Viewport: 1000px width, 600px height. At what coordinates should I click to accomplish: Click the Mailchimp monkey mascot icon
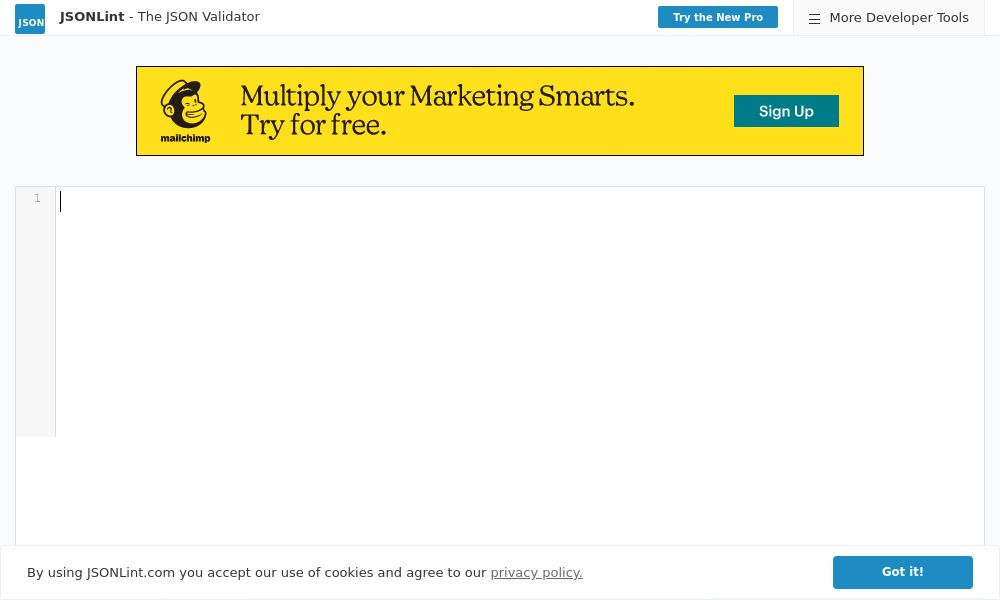tap(184, 104)
